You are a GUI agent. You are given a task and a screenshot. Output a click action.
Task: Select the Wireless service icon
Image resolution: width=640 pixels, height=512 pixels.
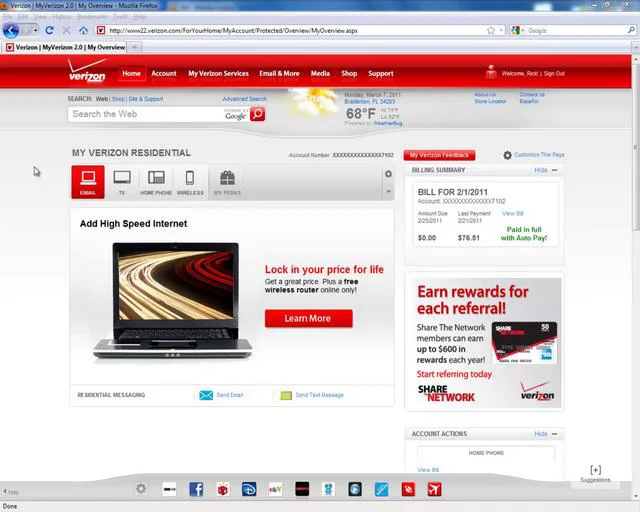(190, 183)
